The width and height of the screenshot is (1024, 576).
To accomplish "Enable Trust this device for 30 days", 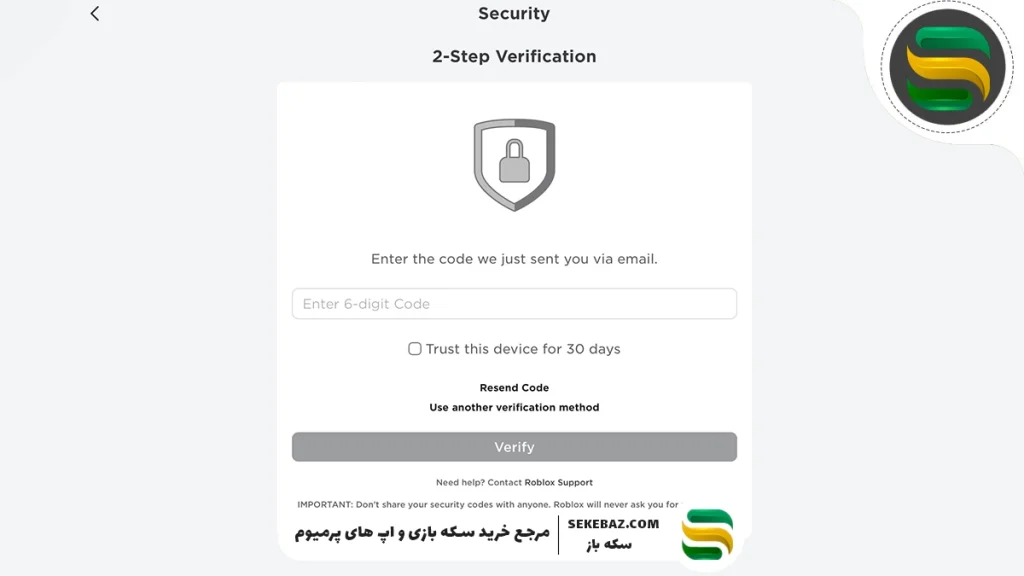I will [413, 348].
